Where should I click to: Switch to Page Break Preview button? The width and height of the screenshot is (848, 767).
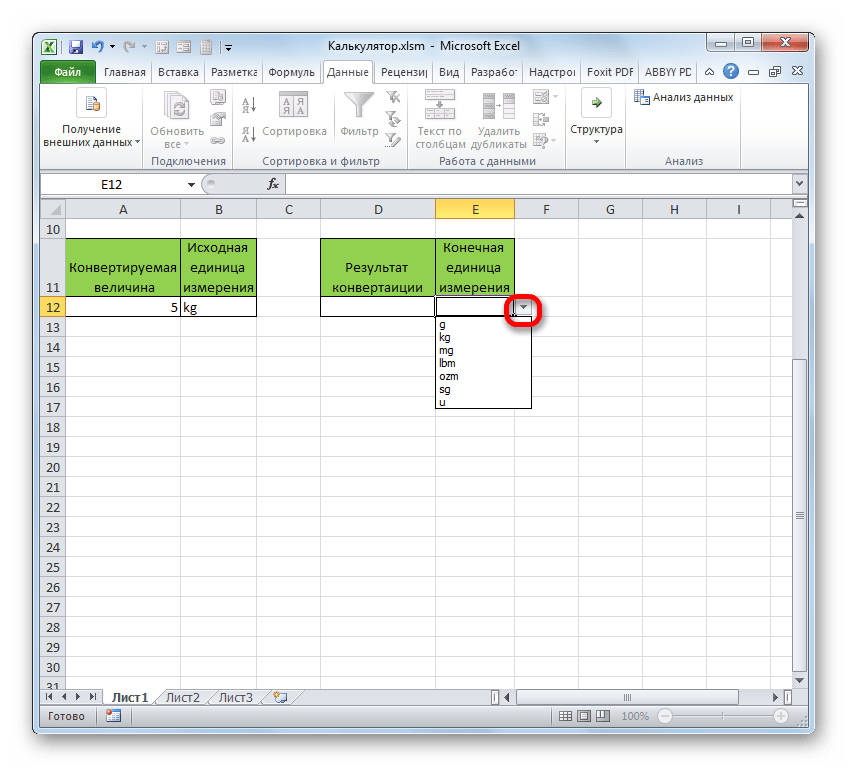click(x=602, y=716)
